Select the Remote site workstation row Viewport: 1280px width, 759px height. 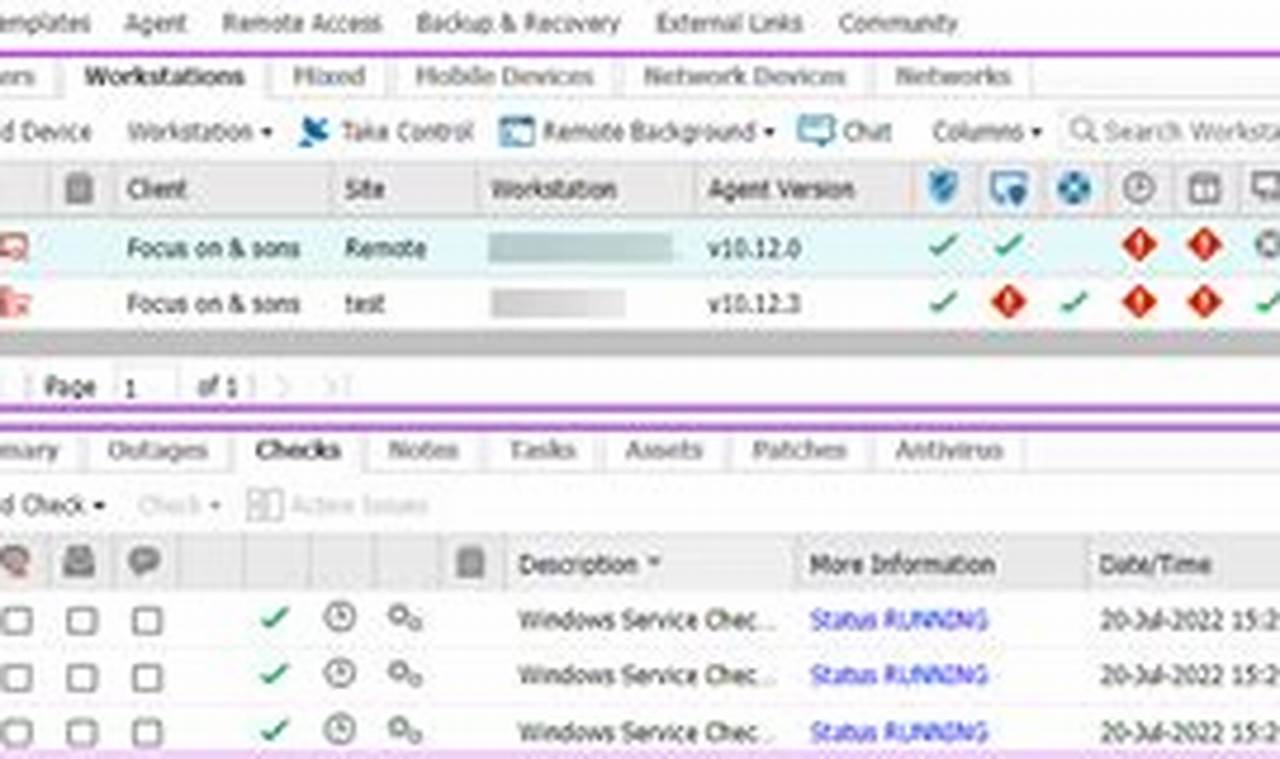click(640, 247)
